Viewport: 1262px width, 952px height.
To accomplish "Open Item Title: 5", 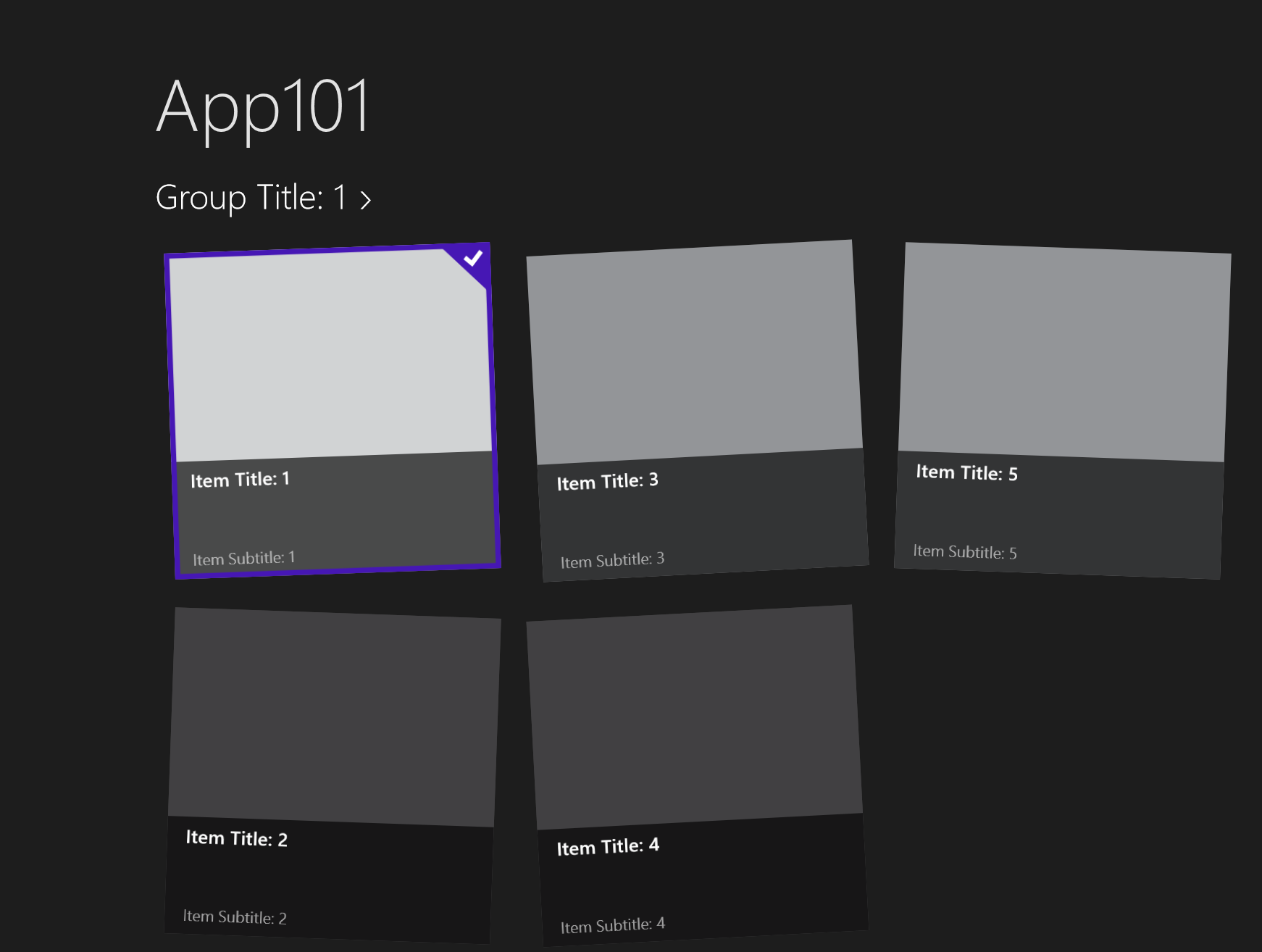I will [966, 473].
